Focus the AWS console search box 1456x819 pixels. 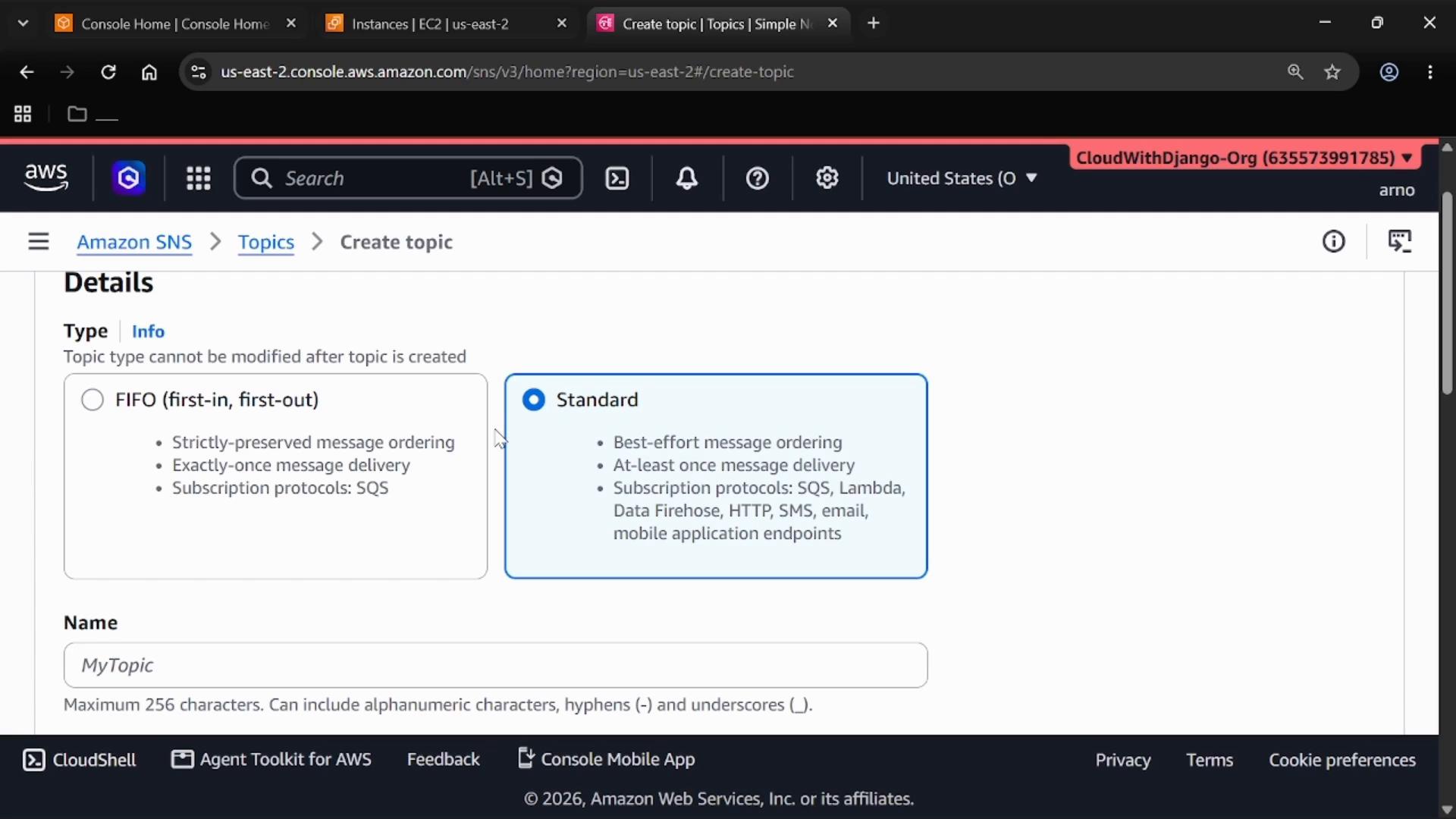coord(408,178)
